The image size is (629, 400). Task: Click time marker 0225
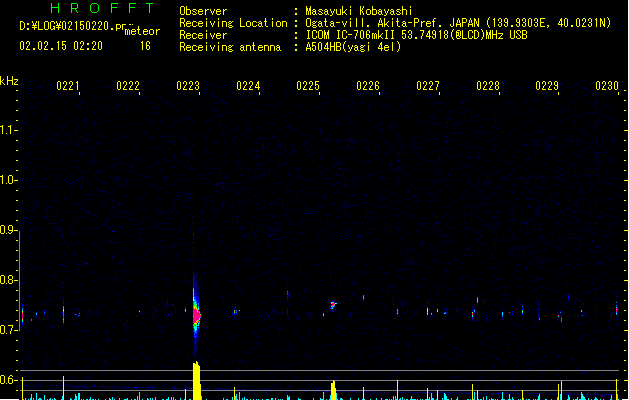pyautogui.click(x=308, y=86)
